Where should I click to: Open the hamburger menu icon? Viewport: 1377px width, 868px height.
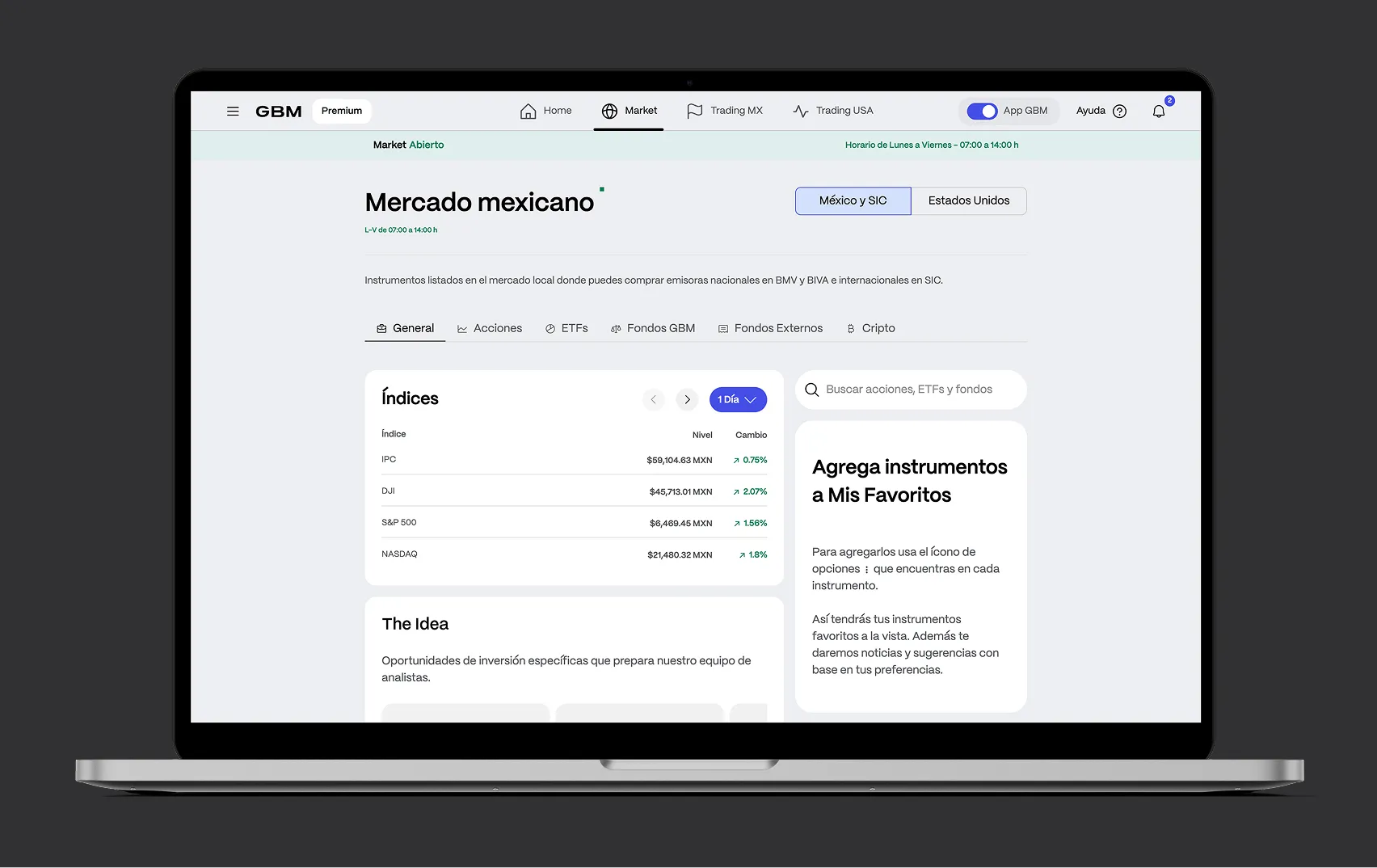[233, 112]
